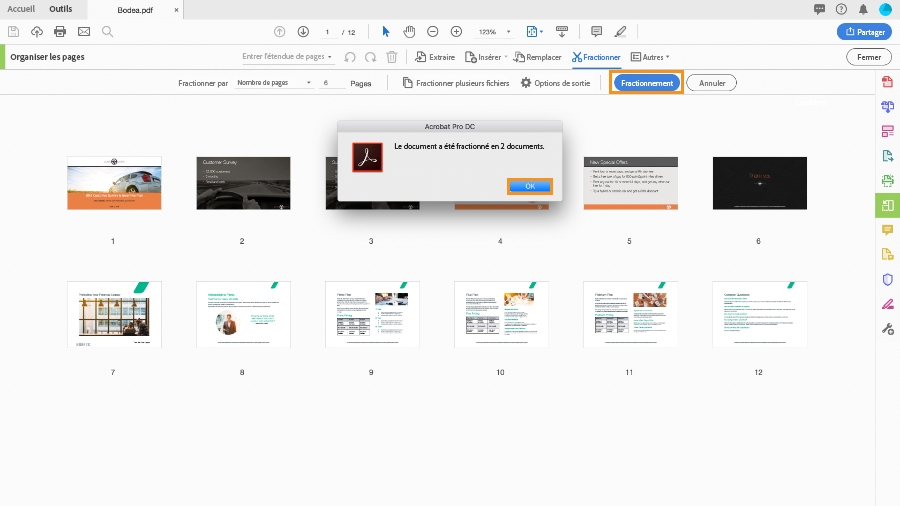Go to next page with the down arrow
The height and width of the screenshot is (506, 900).
(x=303, y=32)
